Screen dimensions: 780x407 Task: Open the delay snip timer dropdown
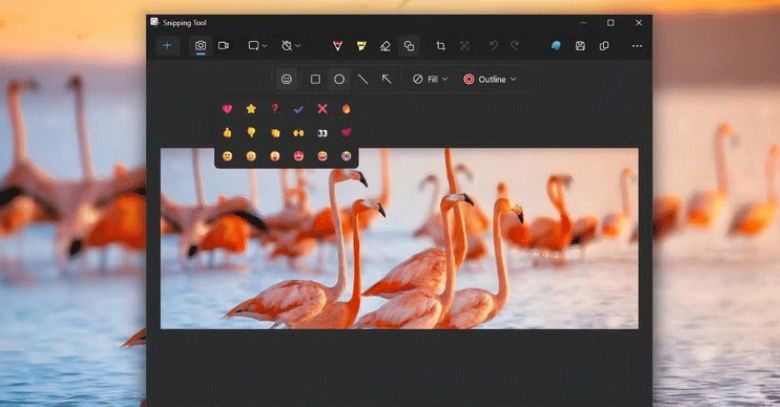(291, 46)
